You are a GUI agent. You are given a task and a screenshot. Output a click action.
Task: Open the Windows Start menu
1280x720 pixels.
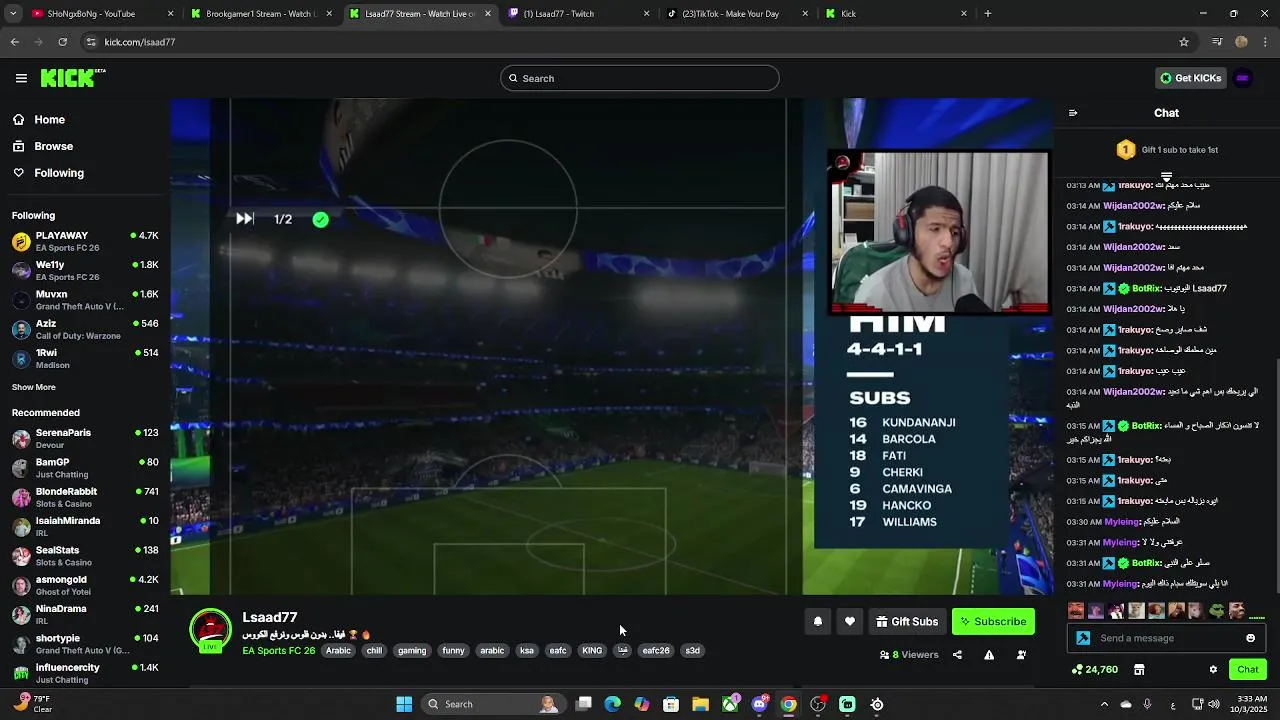click(x=404, y=704)
